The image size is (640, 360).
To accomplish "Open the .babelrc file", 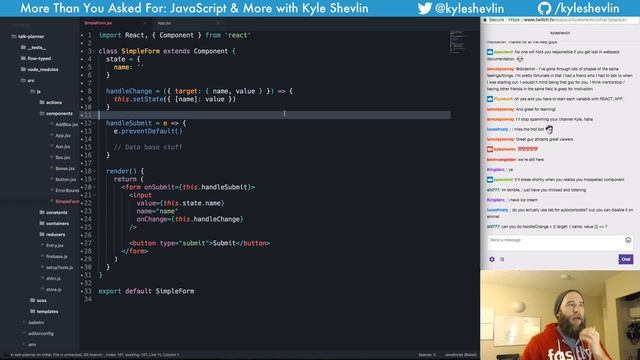I will point(36,322).
